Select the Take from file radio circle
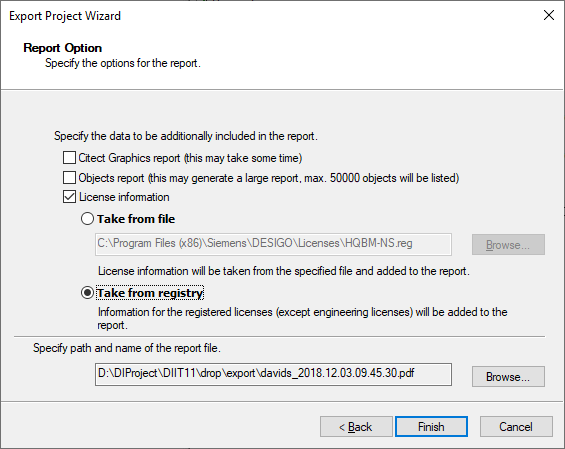This screenshot has width=565, height=449. (87, 219)
